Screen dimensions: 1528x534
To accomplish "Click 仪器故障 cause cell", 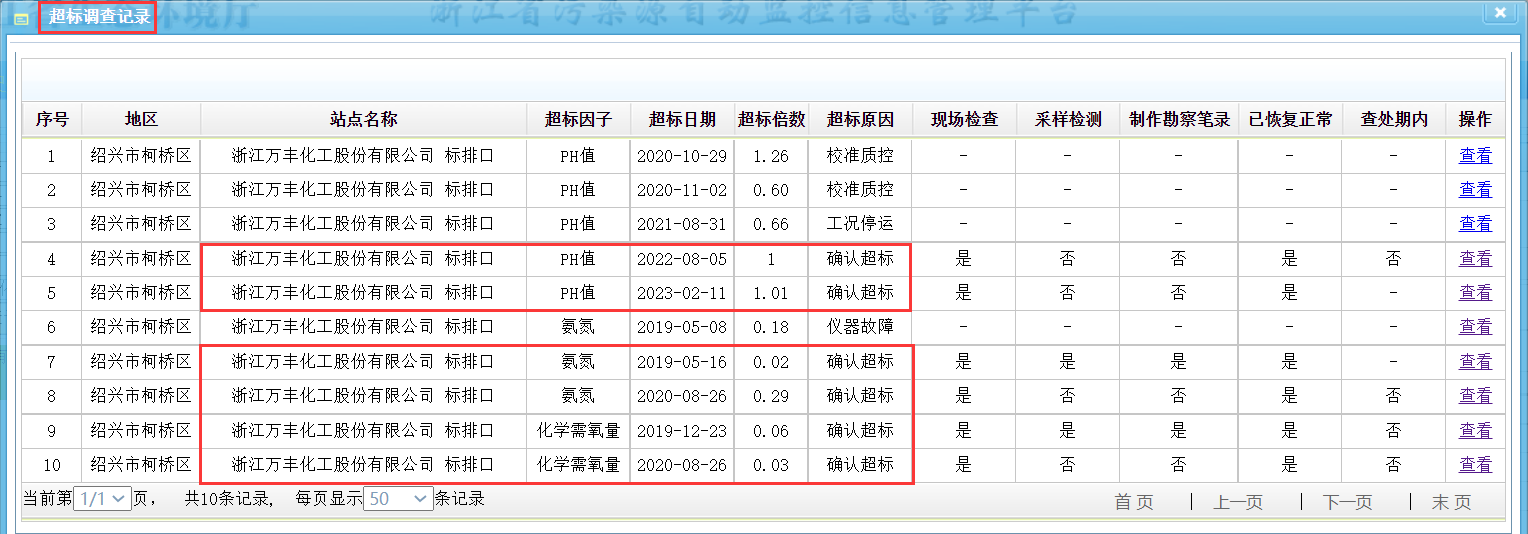I will pyautogui.click(x=860, y=327).
